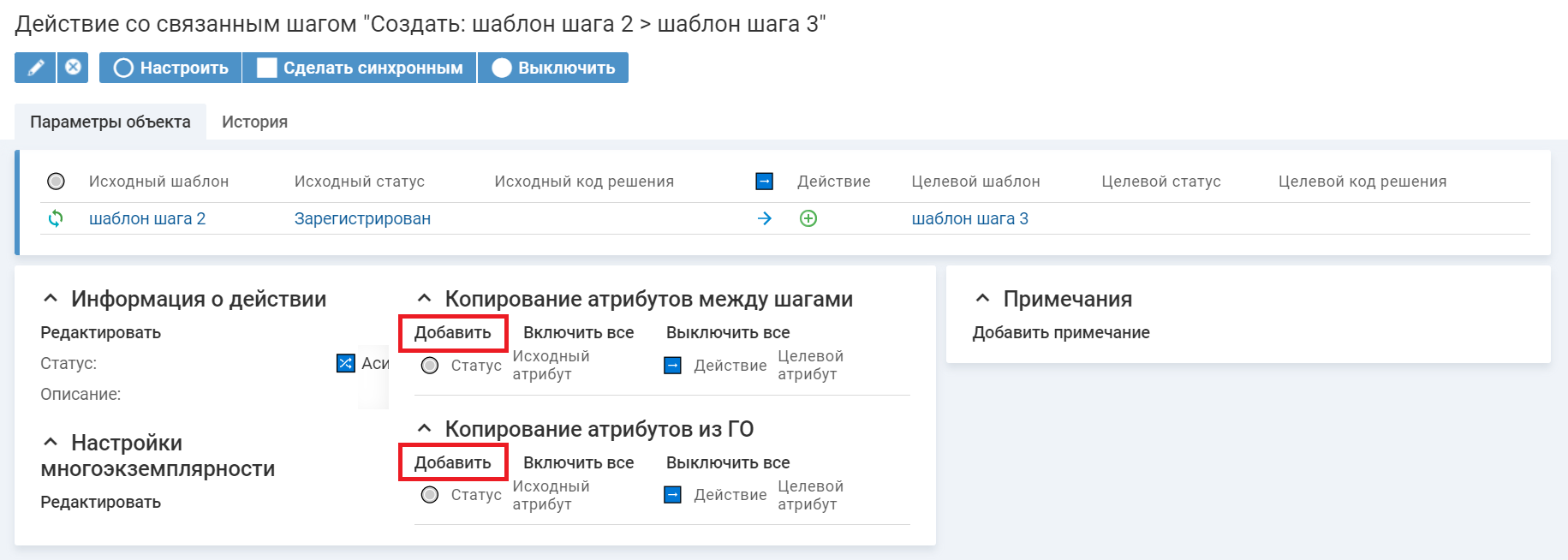Click the green plus action icon

(x=808, y=218)
